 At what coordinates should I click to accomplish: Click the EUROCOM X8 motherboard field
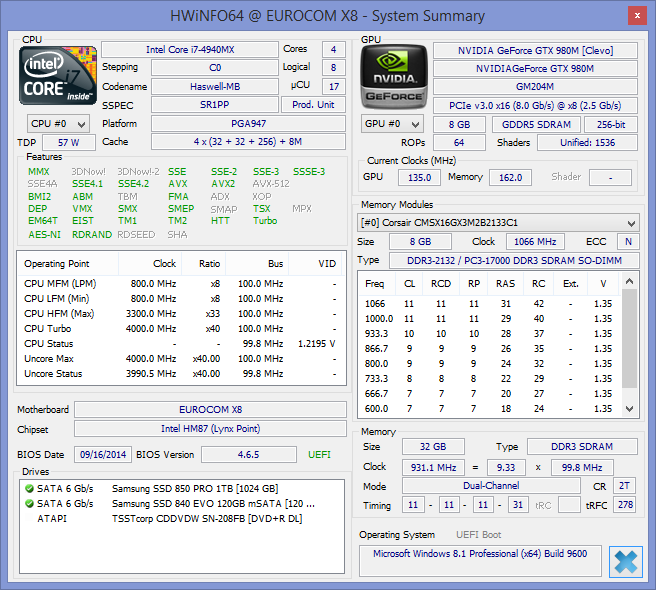210,409
